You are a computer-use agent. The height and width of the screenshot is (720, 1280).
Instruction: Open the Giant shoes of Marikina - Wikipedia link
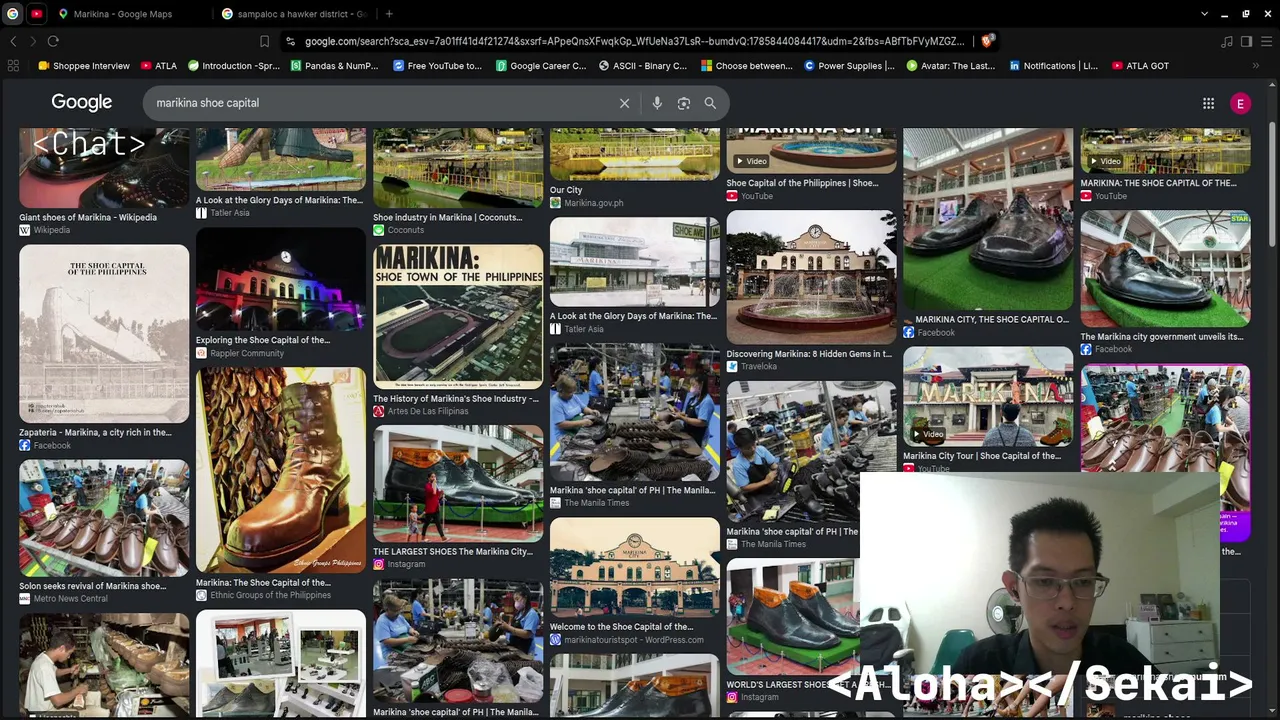[x=88, y=217]
